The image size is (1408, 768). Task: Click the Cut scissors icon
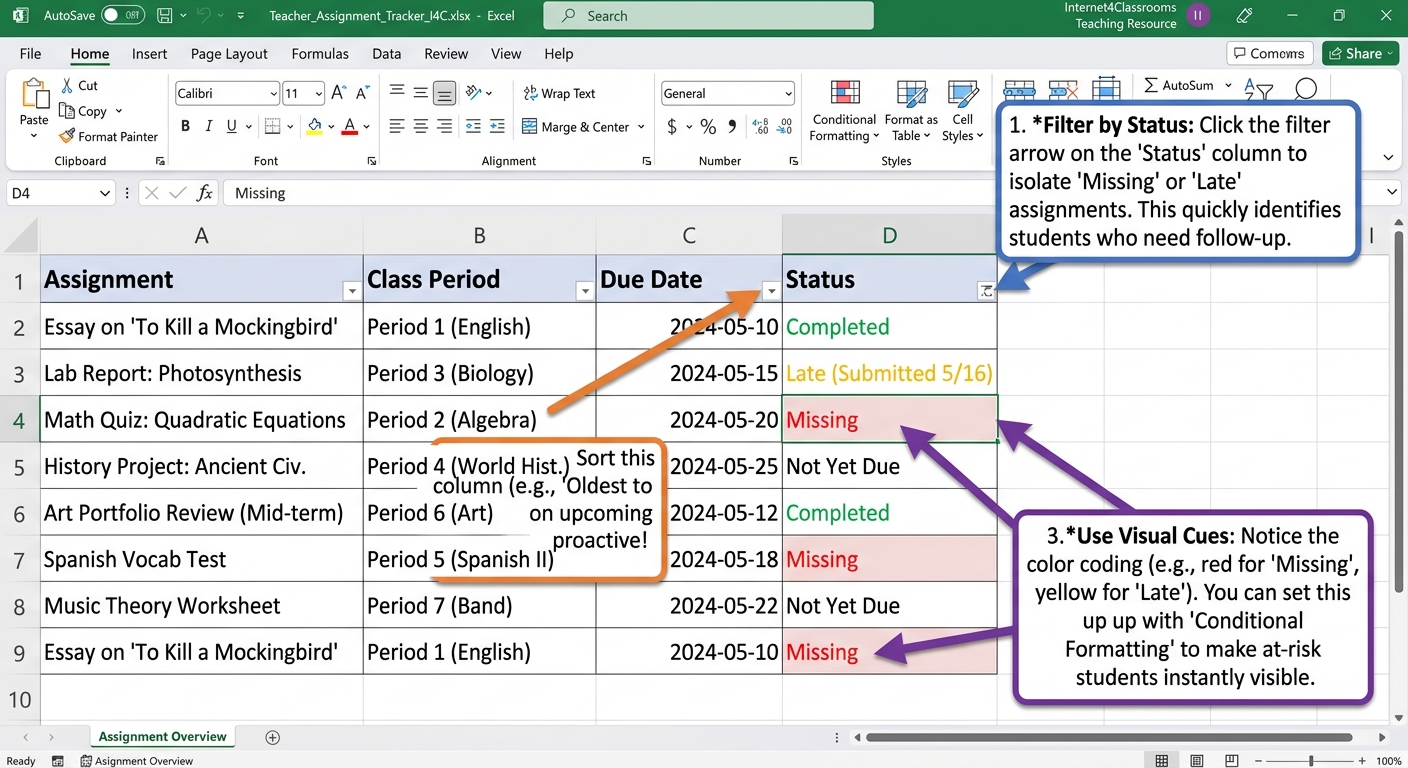pos(67,85)
